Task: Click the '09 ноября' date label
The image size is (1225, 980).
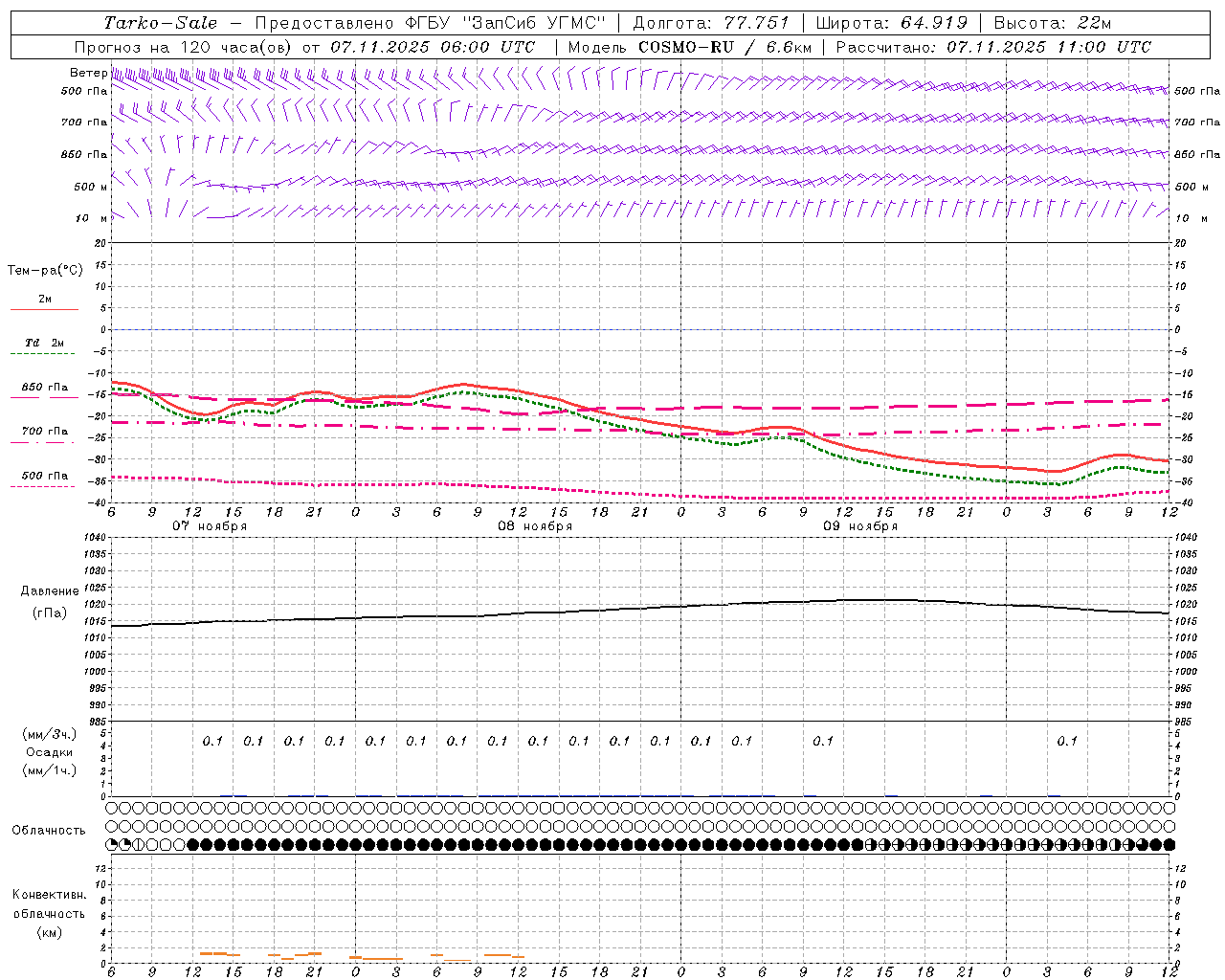Action: tap(860, 526)
